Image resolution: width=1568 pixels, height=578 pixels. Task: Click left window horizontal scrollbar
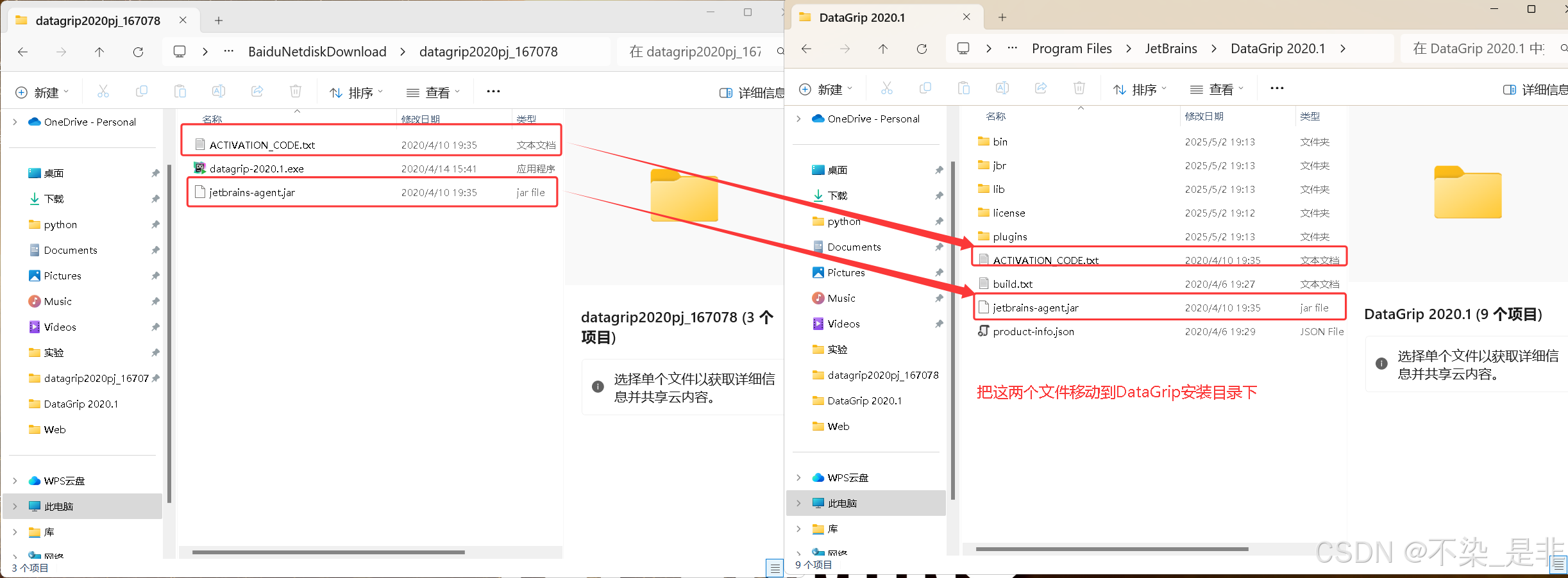click(328, 552)
